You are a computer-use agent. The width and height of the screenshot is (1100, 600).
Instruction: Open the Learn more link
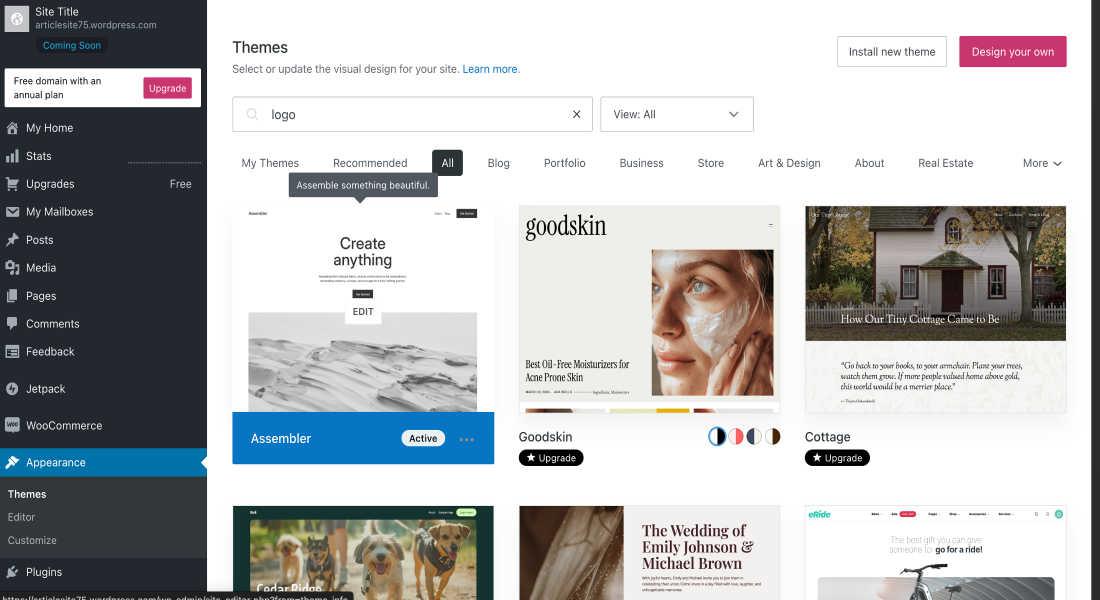point(490,69)
